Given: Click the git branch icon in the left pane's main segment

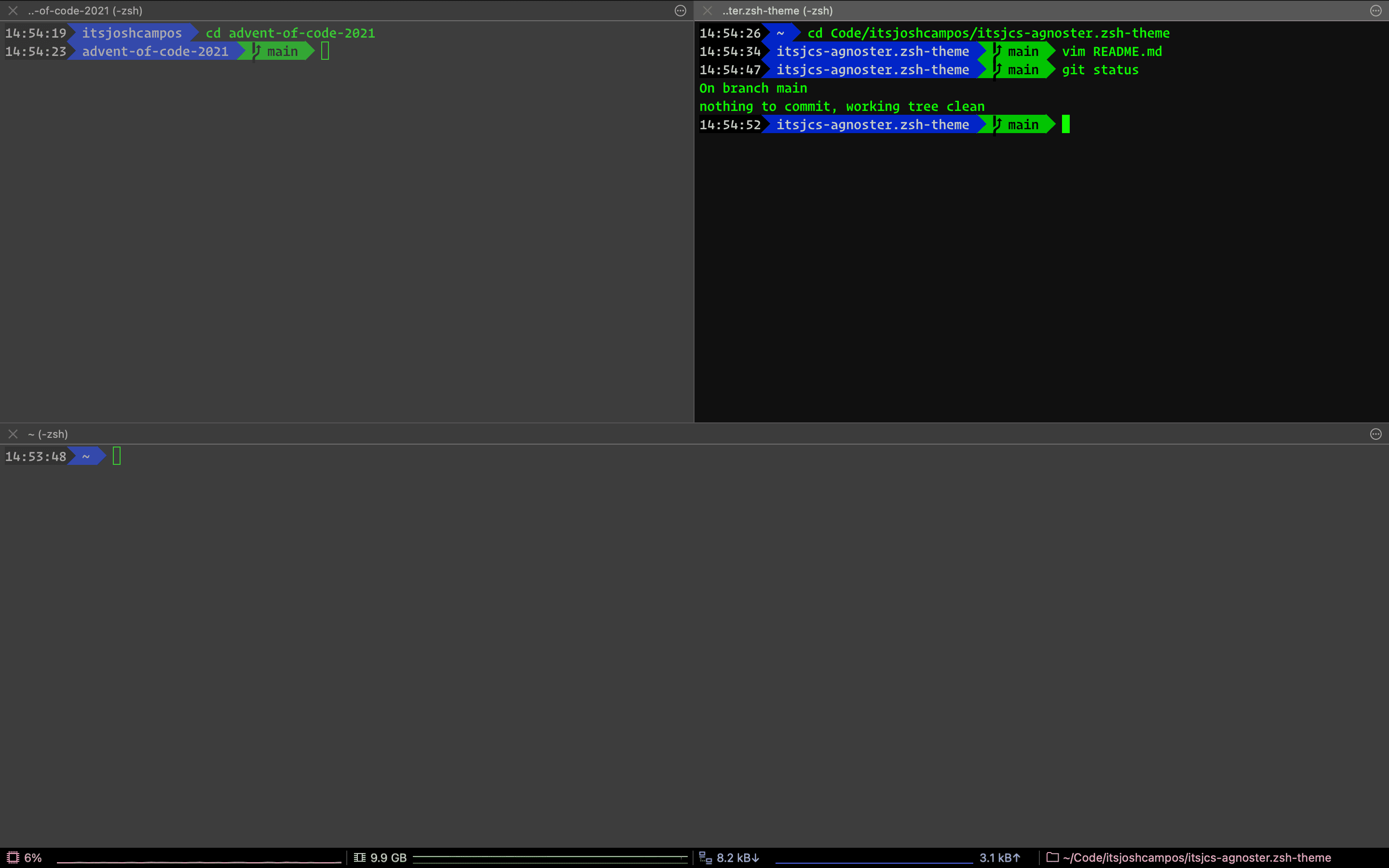Looking at the screenshot, I should 256,51.
